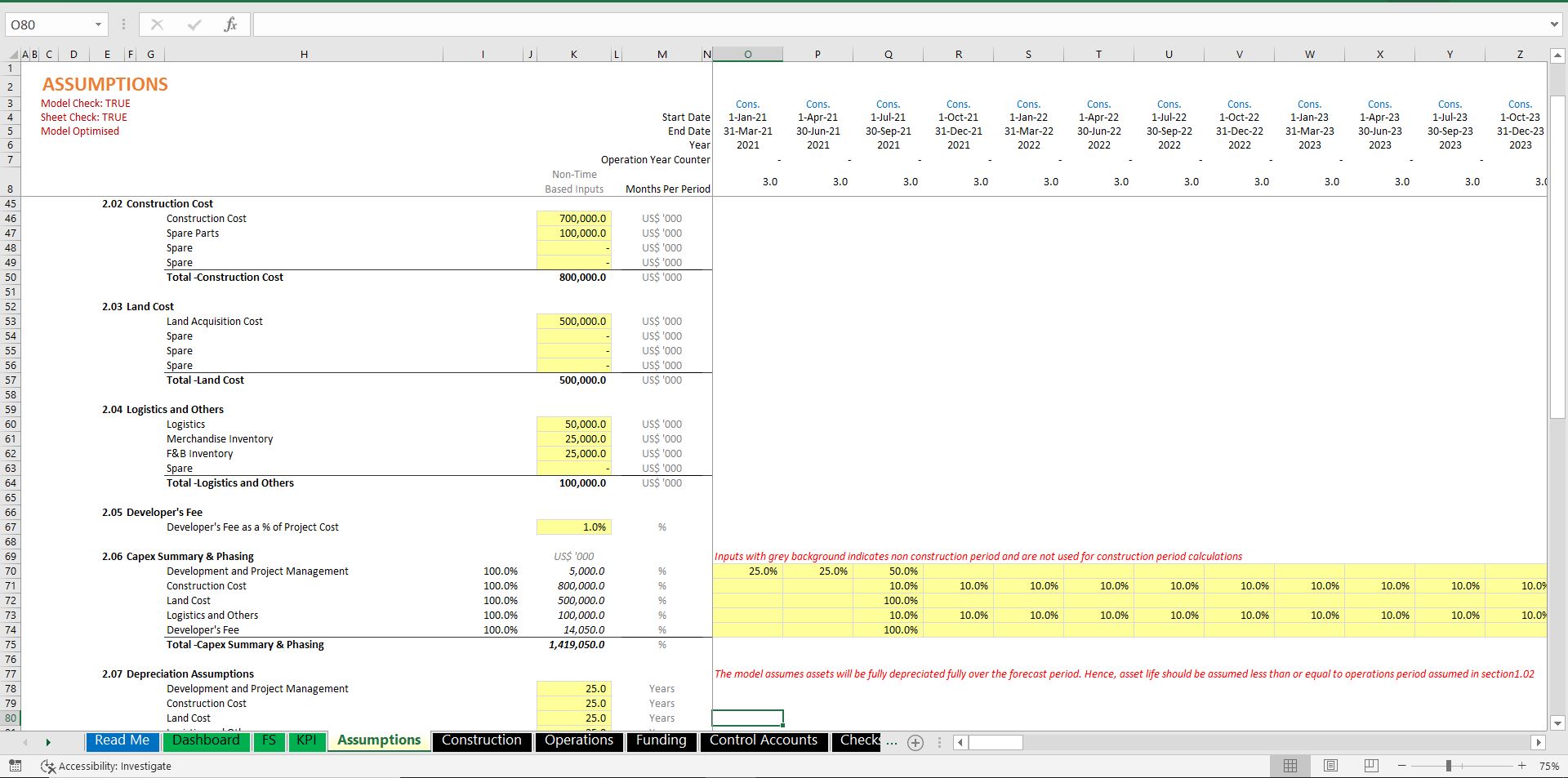This screenshot has width=1568, height=778.
Task: Click vertical scrollbar down arrow
Action: click(1557, 722)
